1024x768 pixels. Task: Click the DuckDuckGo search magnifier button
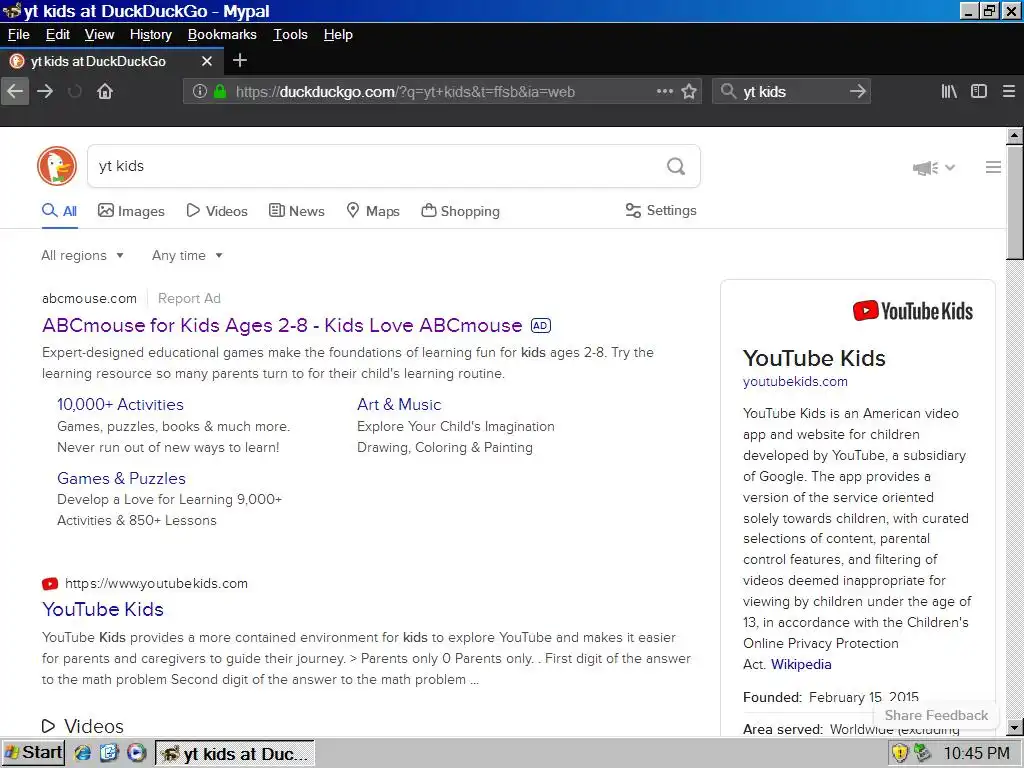click(676, 167)
